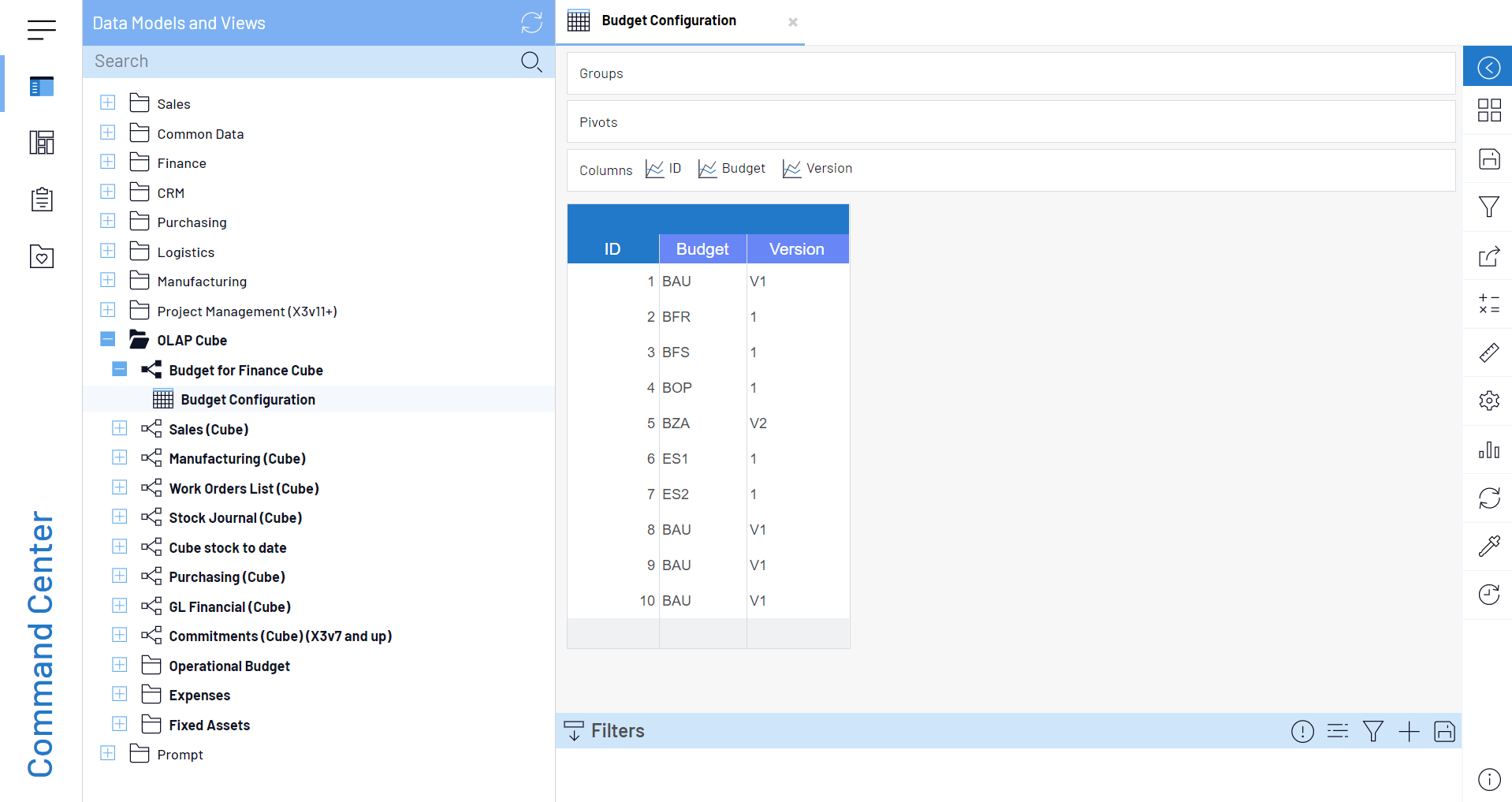Collapse the OLAP Cube folder

[108, 340]
